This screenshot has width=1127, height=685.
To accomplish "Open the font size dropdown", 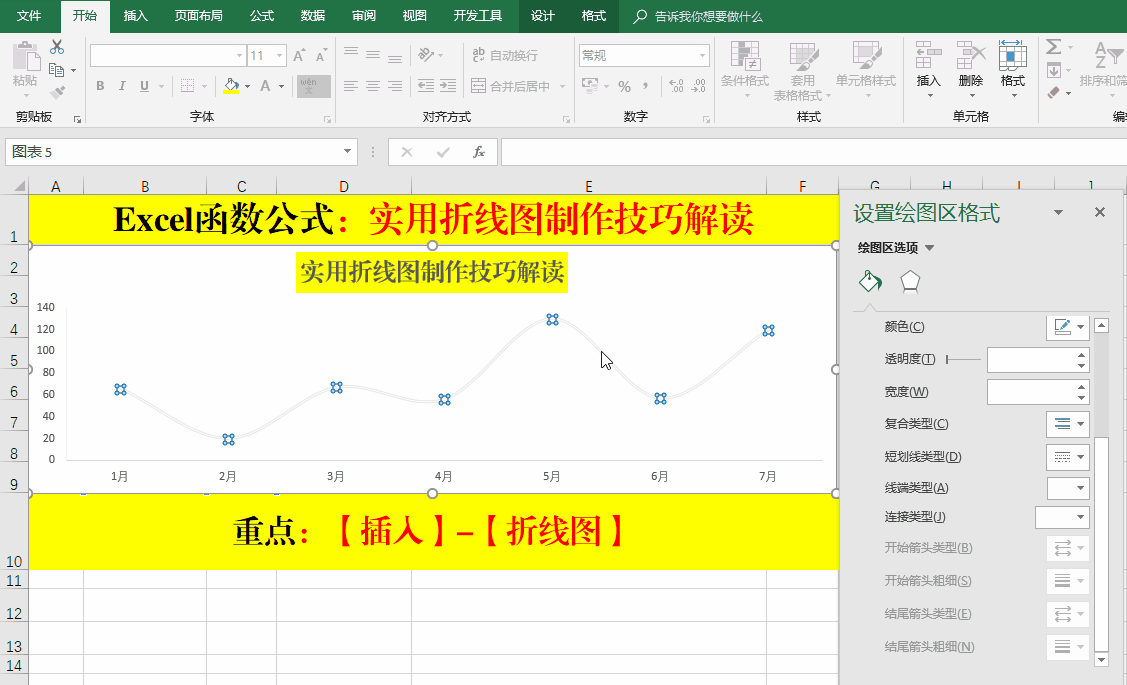I will click(280, 55).
